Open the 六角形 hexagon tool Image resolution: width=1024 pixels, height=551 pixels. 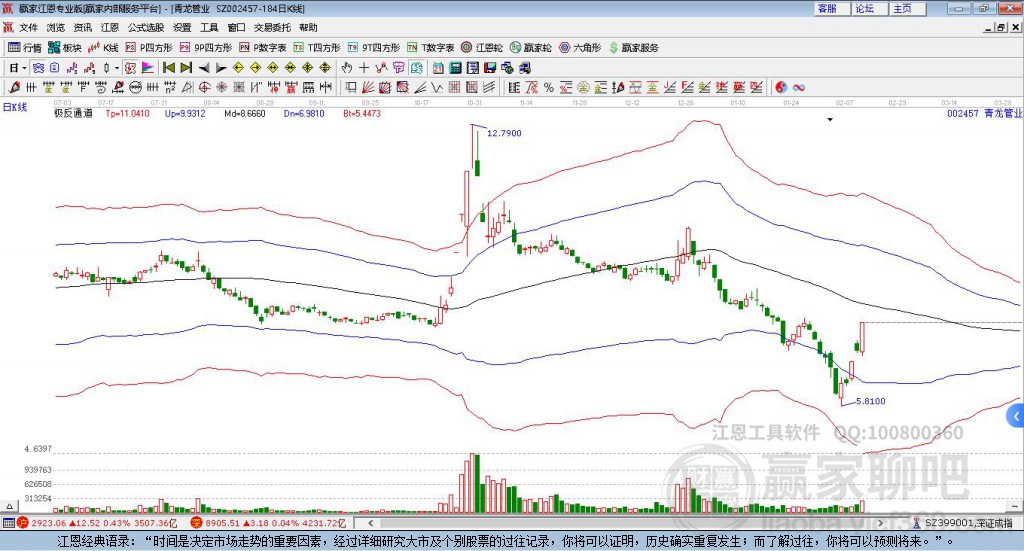580,48
